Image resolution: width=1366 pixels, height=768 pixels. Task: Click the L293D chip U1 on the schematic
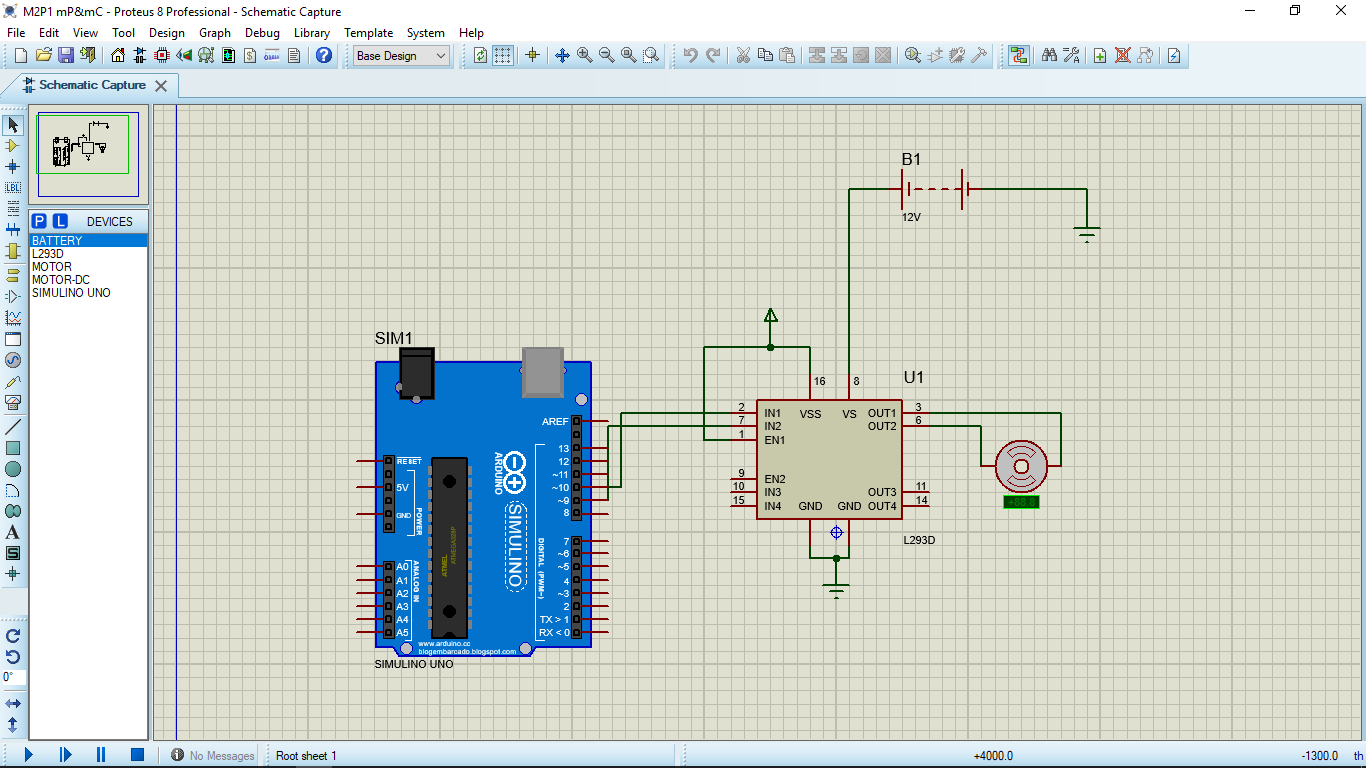tap(829, 459)
